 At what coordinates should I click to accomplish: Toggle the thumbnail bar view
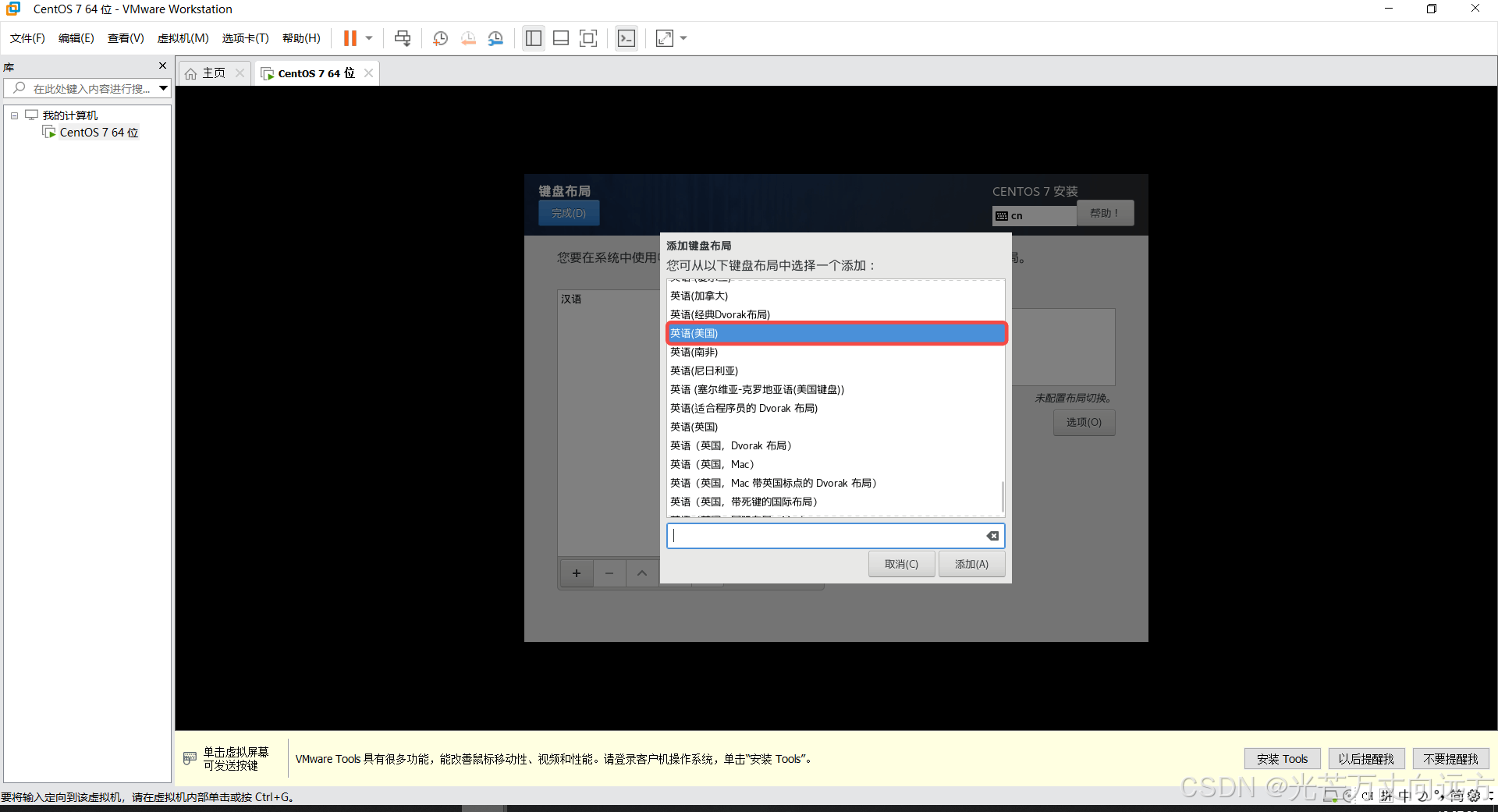(x=561, y=38)
